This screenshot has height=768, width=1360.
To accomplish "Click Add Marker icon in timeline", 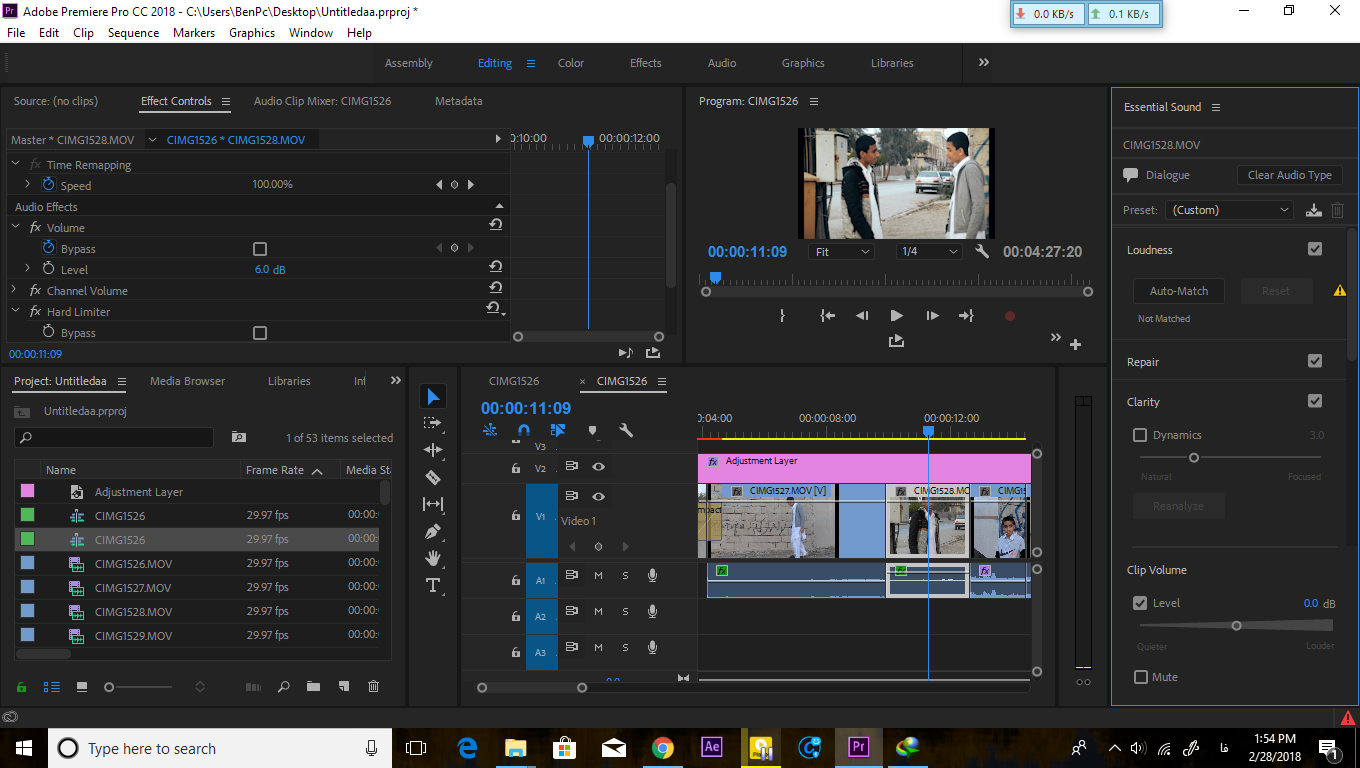I will click(x=592, y=430).
